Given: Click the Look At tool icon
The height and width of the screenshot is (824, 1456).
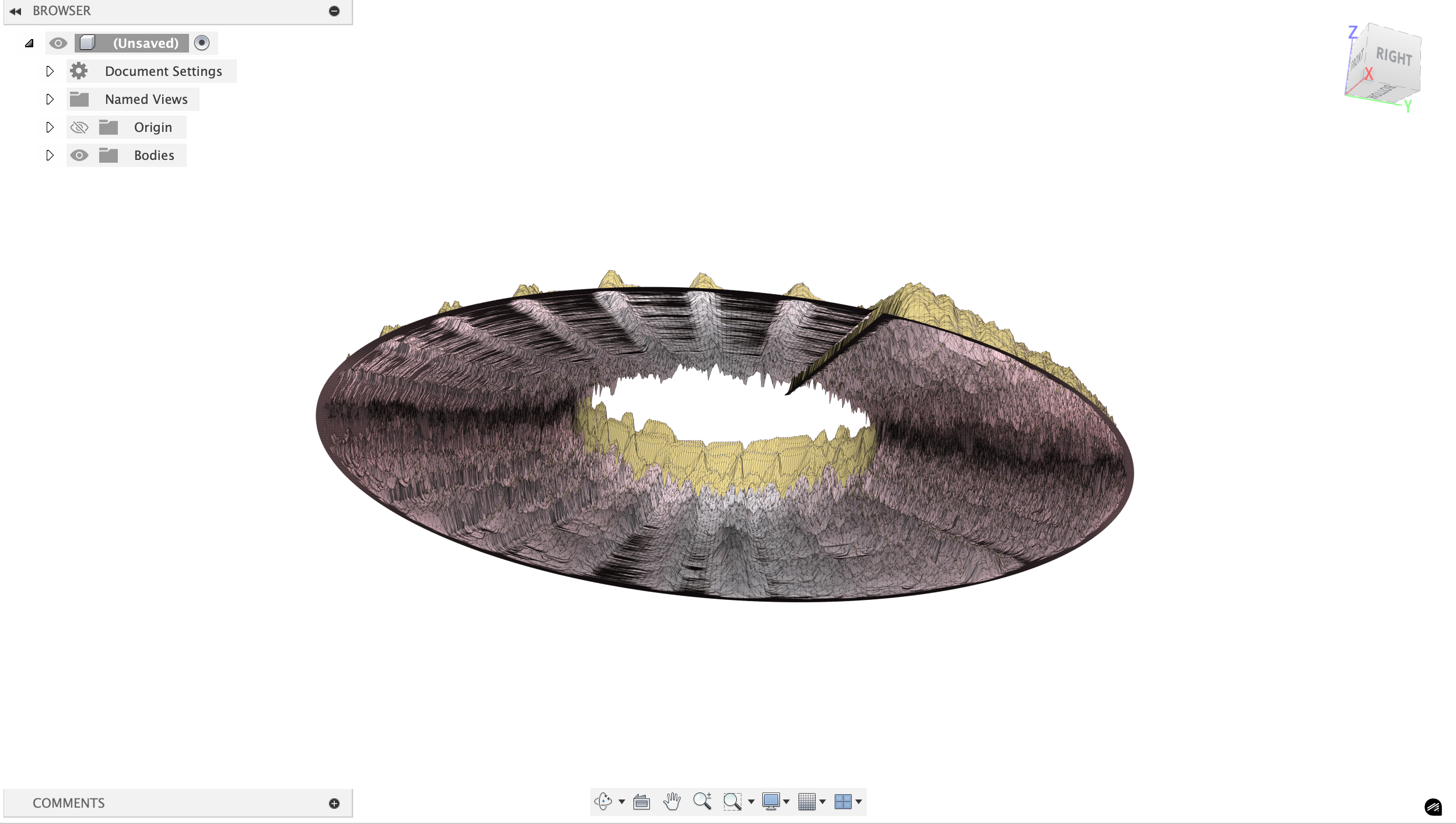Looking at the screenshot, I should tap(642, 802).
